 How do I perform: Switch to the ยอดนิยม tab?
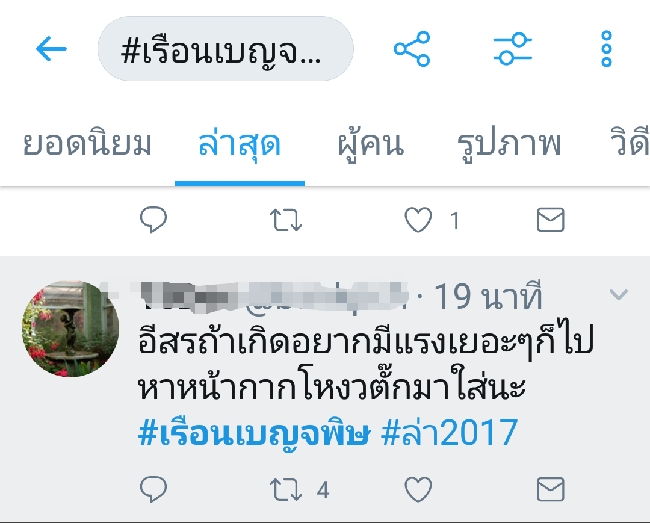point(87,144)
